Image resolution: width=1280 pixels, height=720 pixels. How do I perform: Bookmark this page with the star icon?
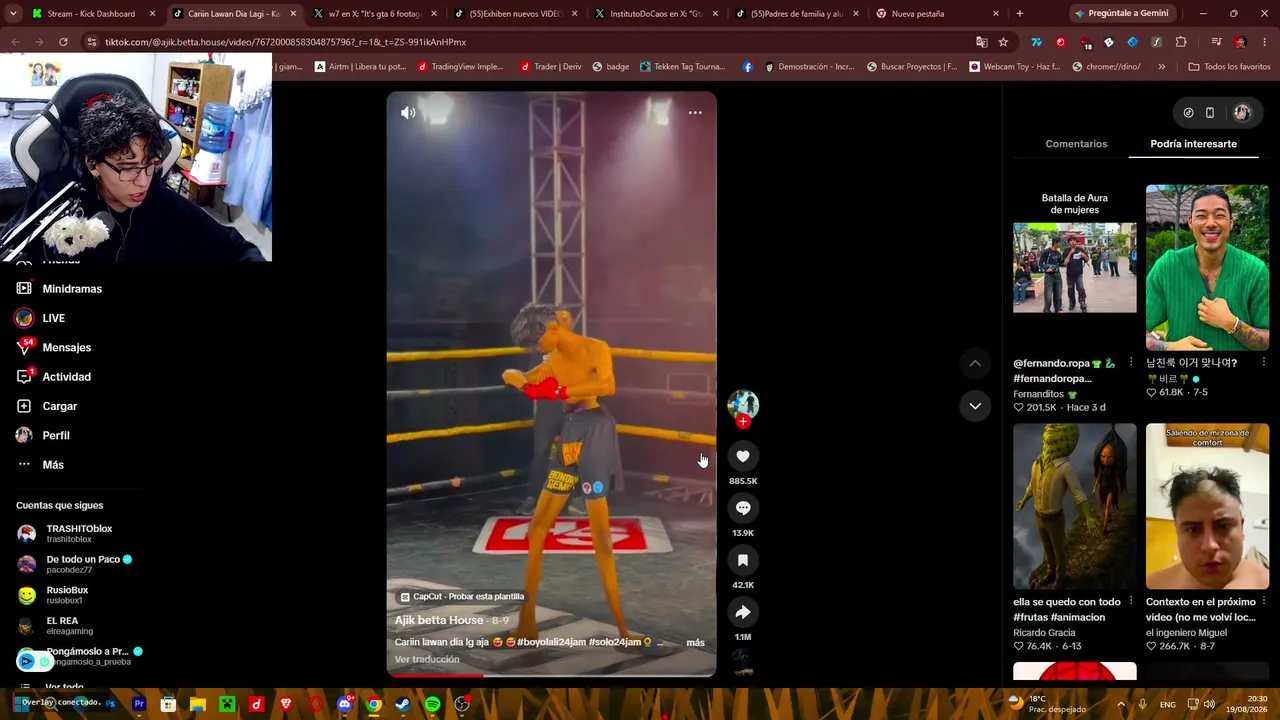[x=1003, y=42]
